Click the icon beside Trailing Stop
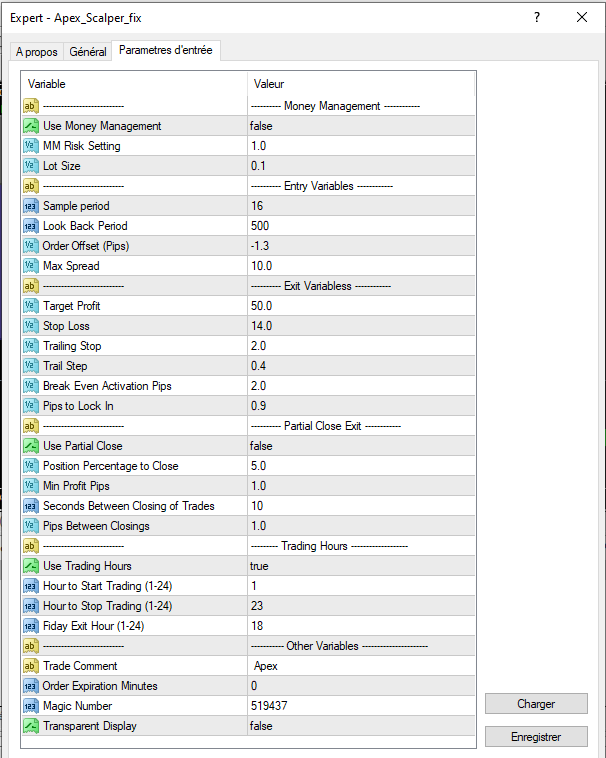The width and height of the screenshot is (606, 758). tap(31, 346)
